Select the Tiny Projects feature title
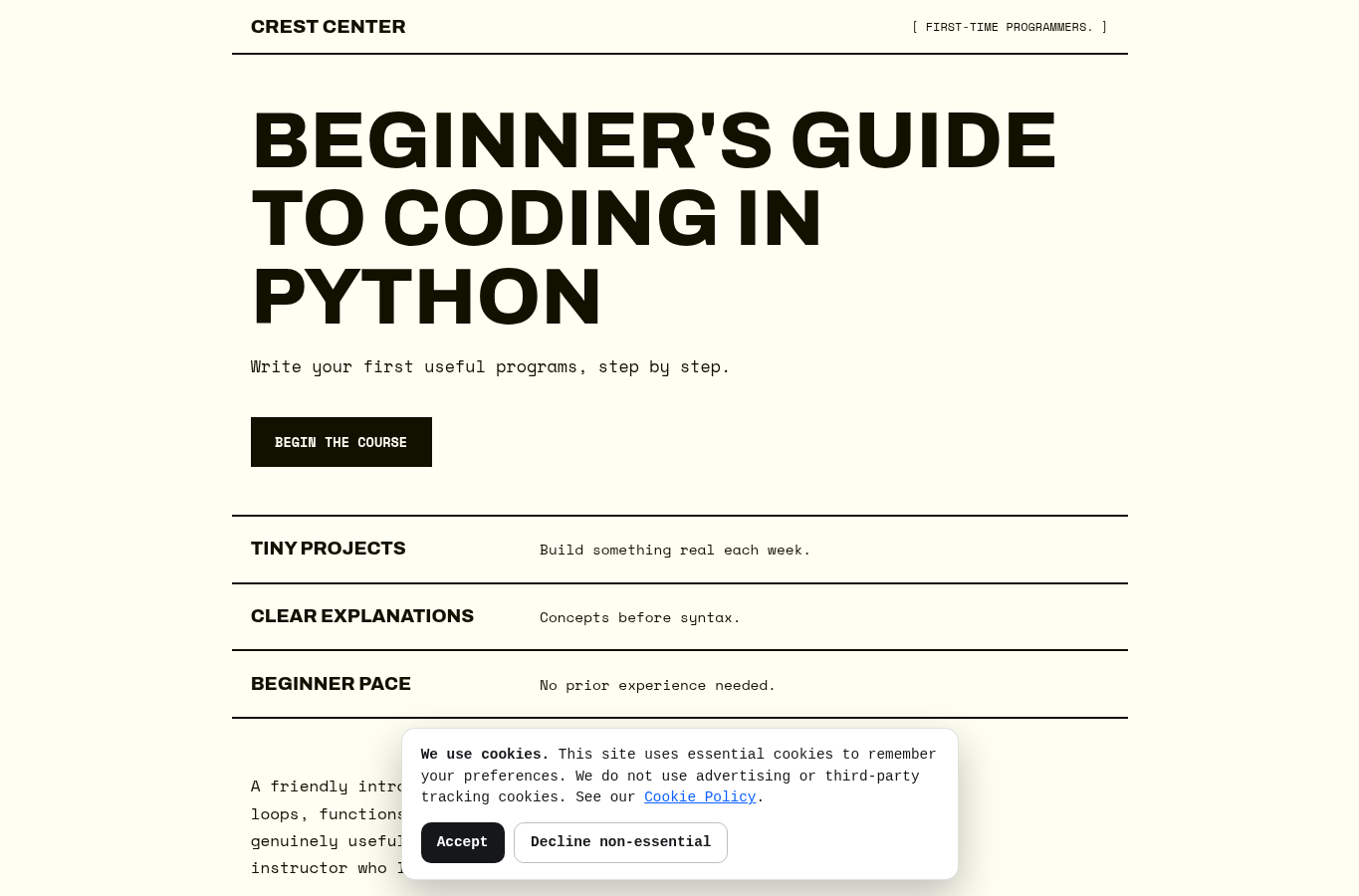The width and height of the screenshot is (1359, 896). (x=329, y=549)
